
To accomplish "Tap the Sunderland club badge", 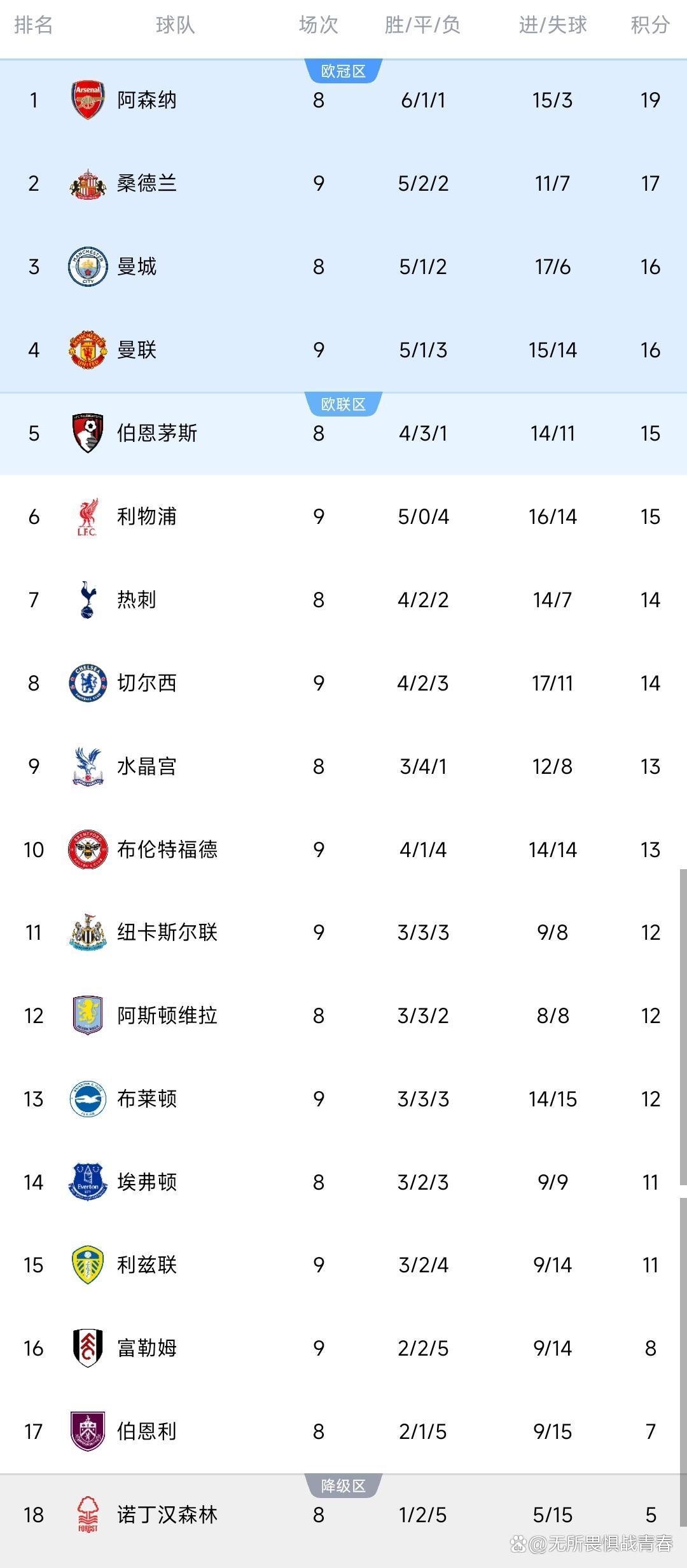I will (x=88, y=184).
